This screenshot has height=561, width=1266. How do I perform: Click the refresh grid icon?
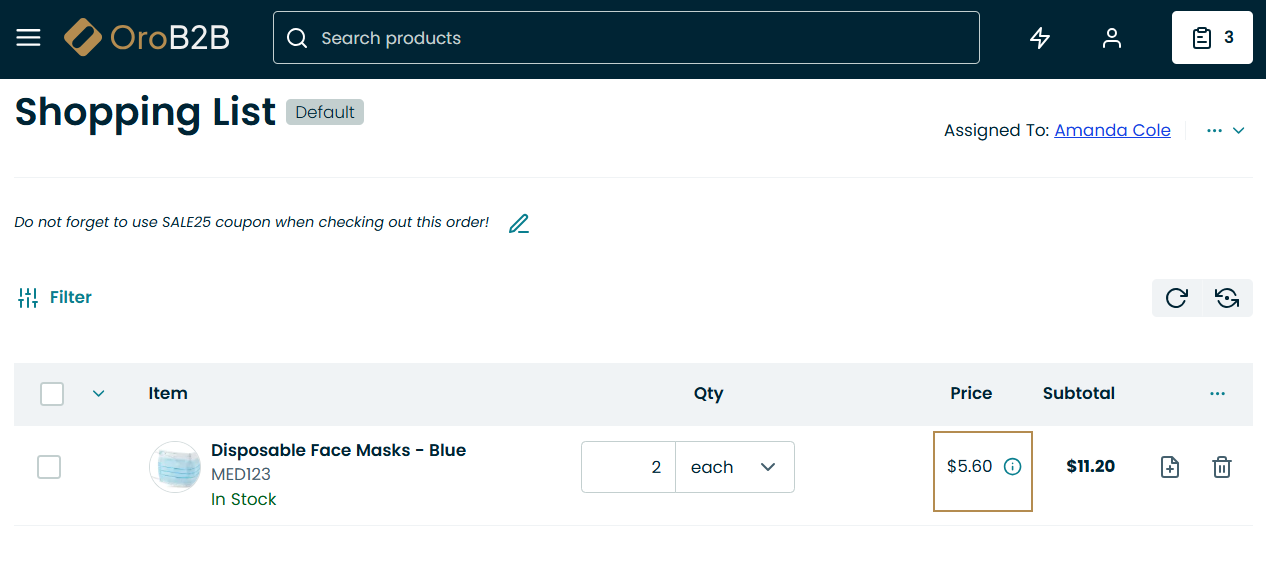point(1177,298)
